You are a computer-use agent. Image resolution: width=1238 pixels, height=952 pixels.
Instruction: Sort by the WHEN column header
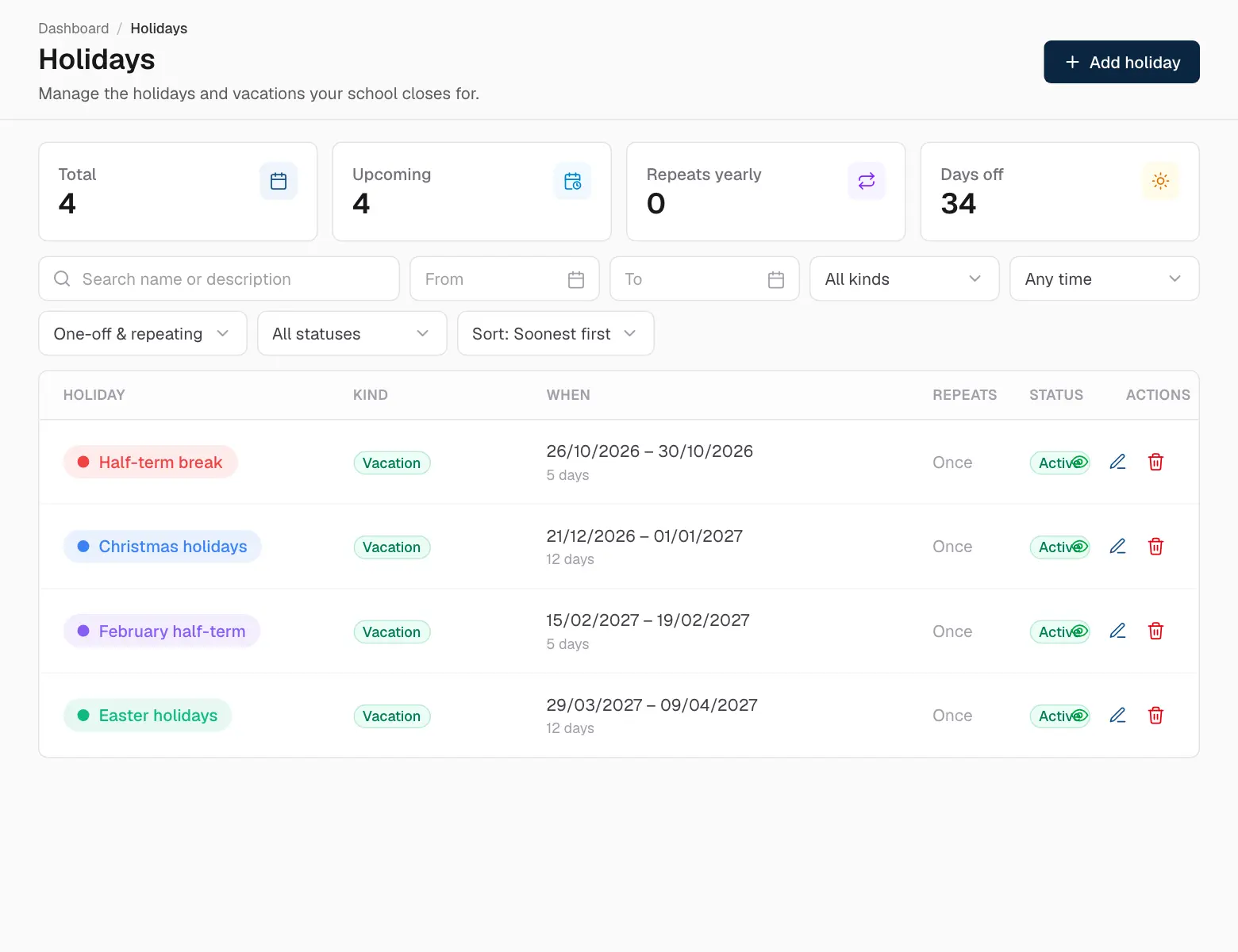click(568, 395)
